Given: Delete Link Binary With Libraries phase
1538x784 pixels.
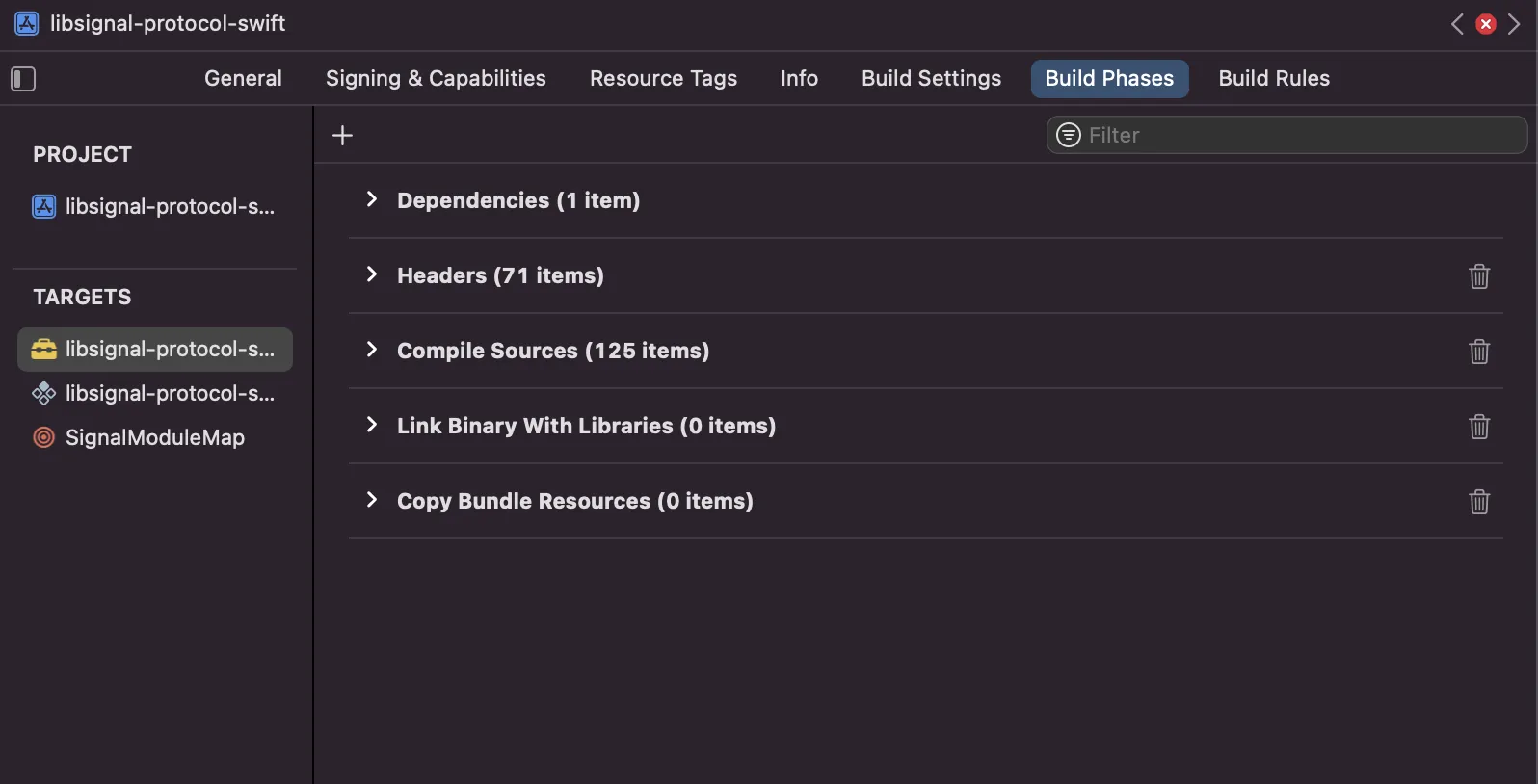Looking at the screenshot, I should pyautogui.click(x=1478, y=427).
